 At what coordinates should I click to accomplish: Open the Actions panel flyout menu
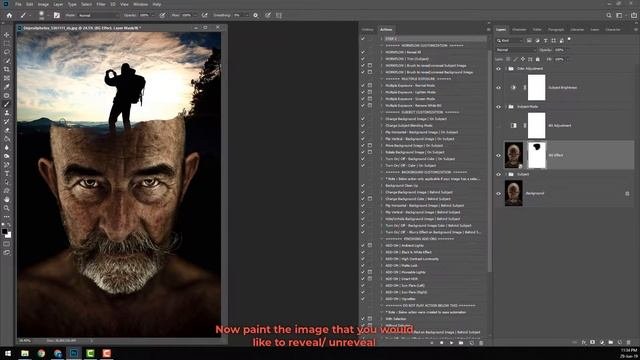pyautogui.click(x=488, y=29)
